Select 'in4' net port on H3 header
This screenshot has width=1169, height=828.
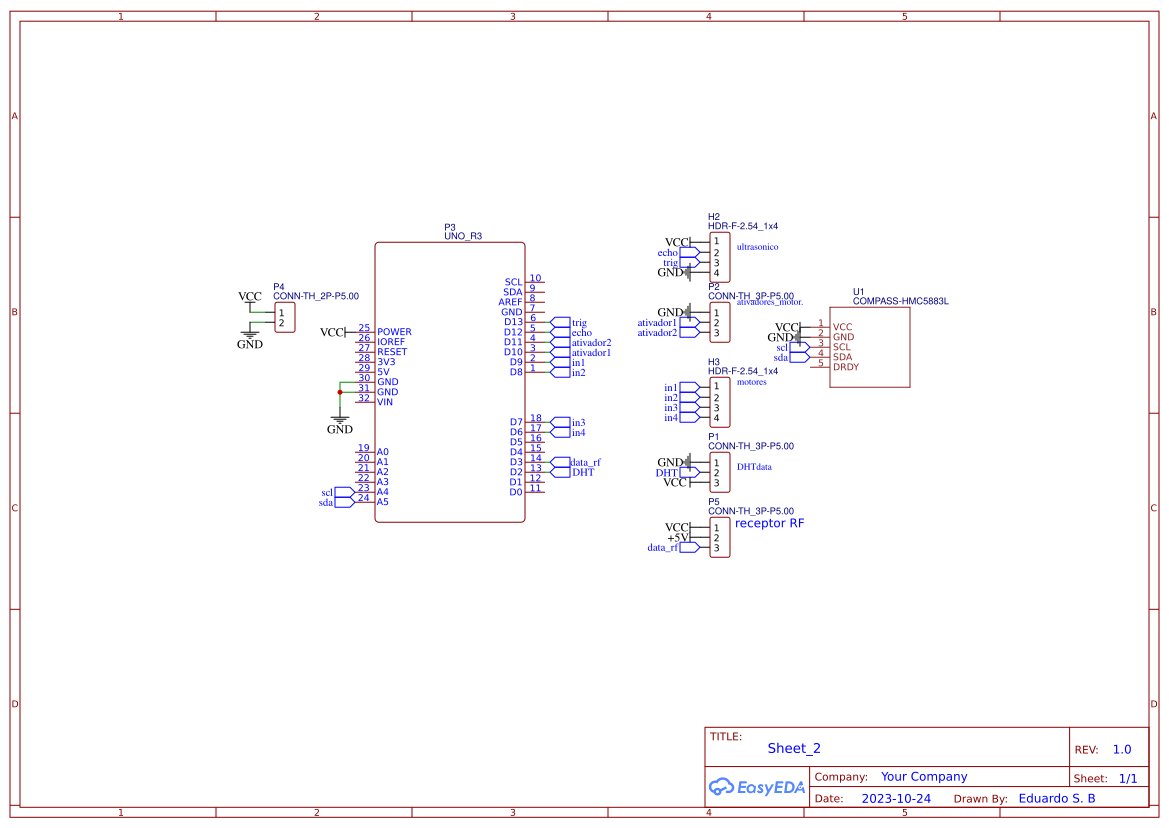(x=682, y=417)
